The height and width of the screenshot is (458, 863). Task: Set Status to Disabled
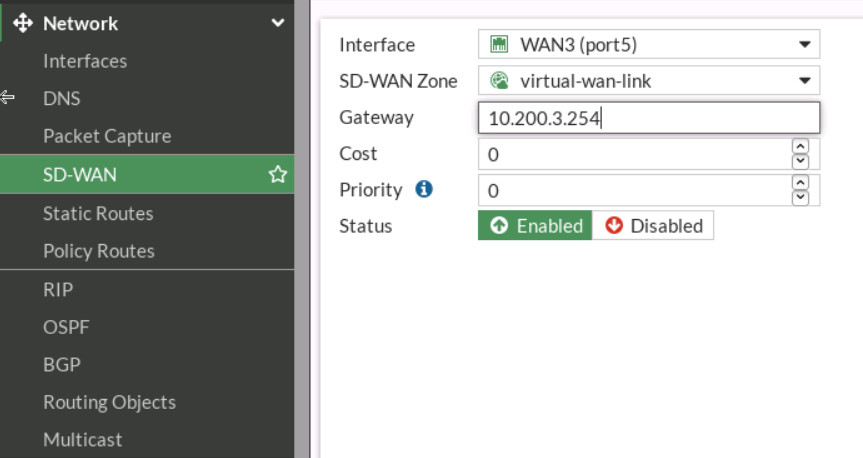coord(653,226)
